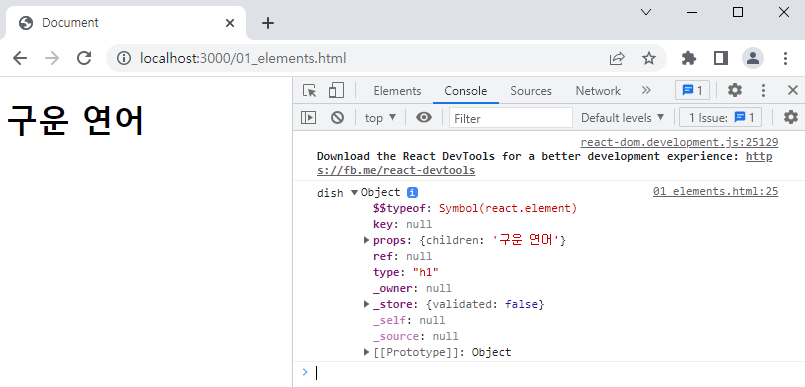Switch to the Network panel

(598, 91)
